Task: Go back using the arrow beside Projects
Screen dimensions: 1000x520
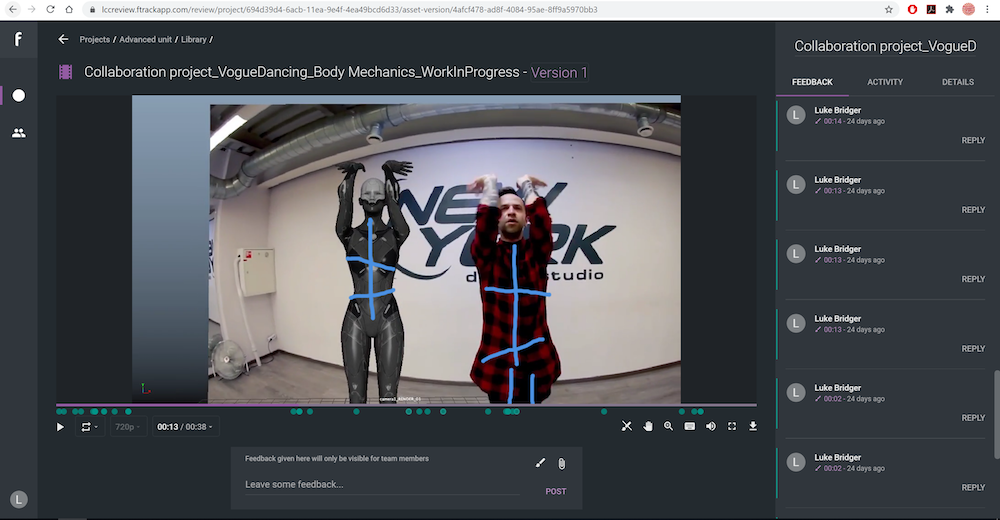Action: click(x=63, y=40)
